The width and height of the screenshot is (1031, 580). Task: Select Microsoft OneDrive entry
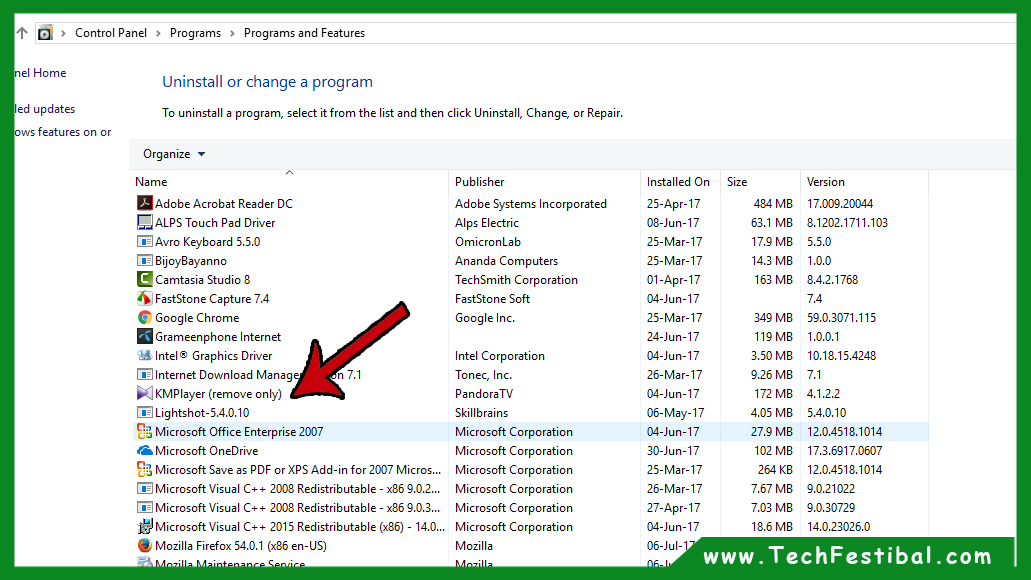[x=206, y=451]
